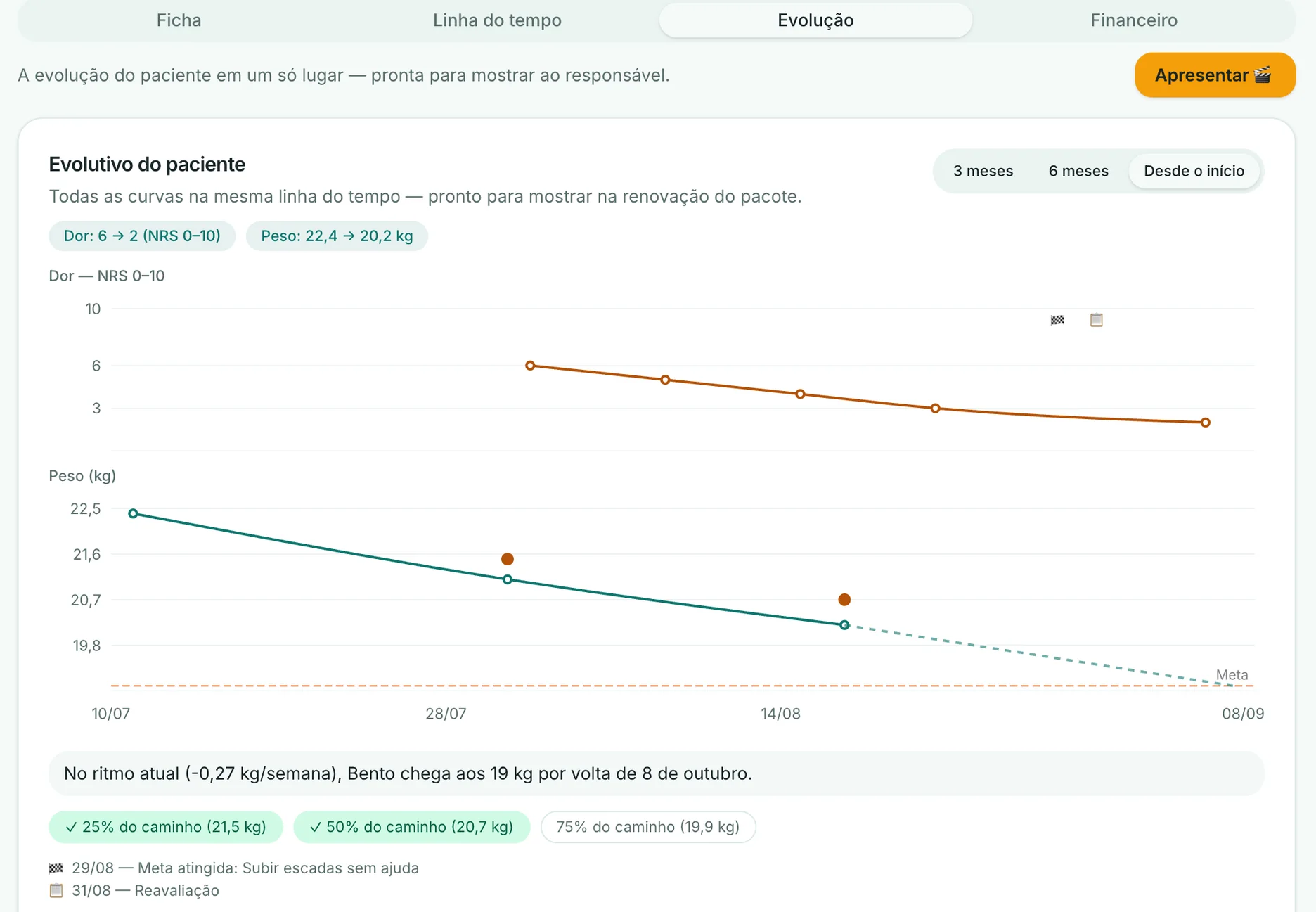Viewport: 1316px width, 912px height.
Task: Set the chart range to 3 meses
Action: [983, 171]
